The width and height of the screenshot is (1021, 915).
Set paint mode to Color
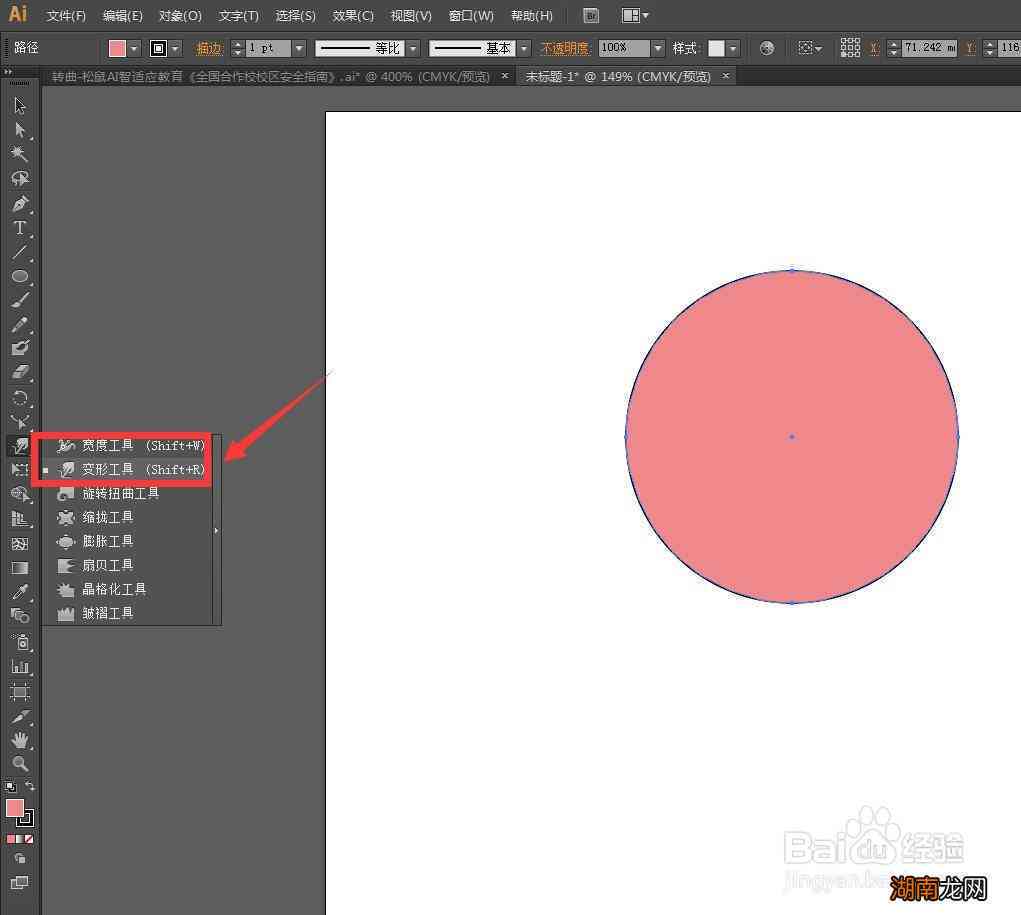click(x=11, y=839)
